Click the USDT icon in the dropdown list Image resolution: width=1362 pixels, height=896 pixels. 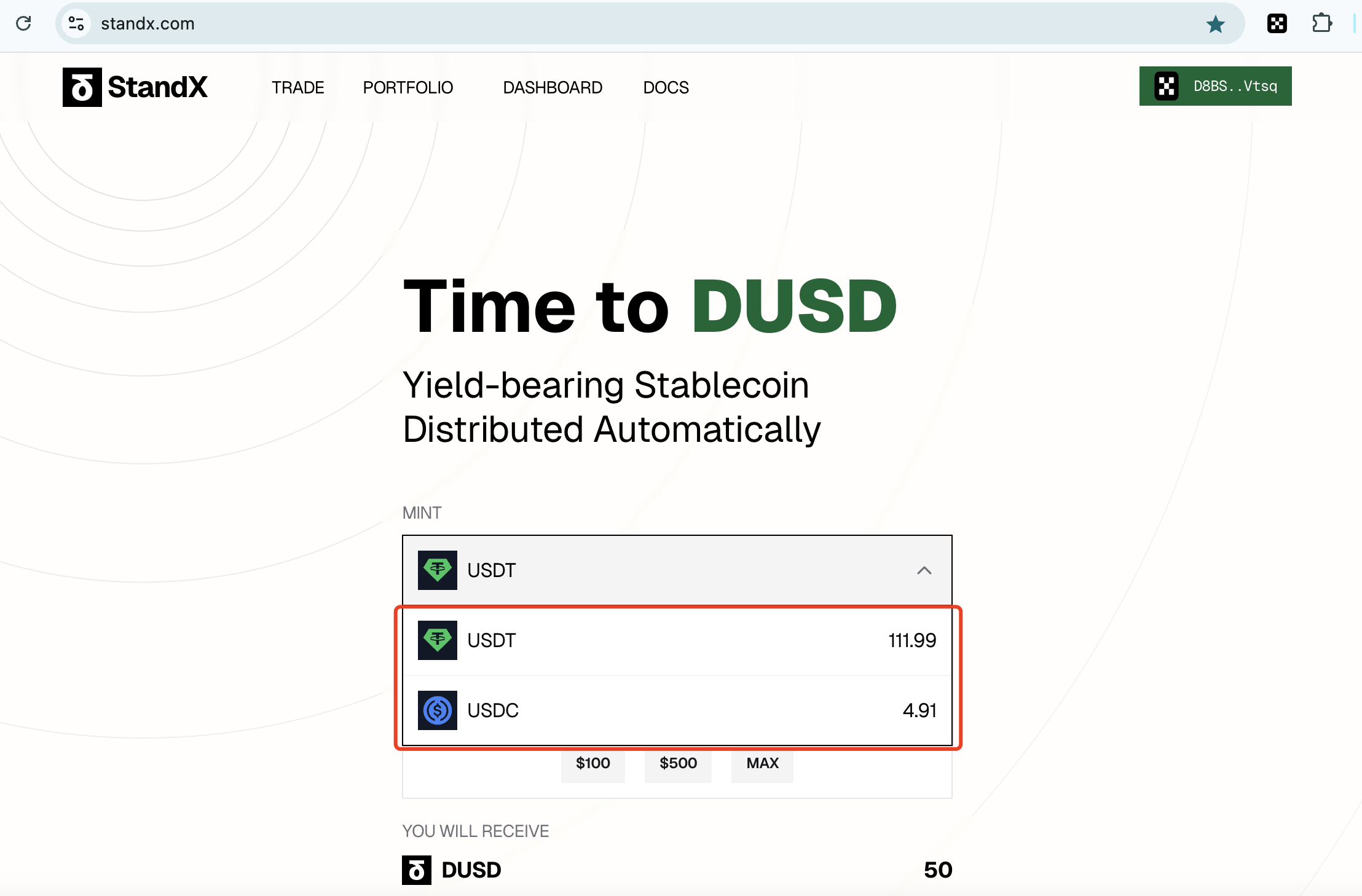coord(438,640)
